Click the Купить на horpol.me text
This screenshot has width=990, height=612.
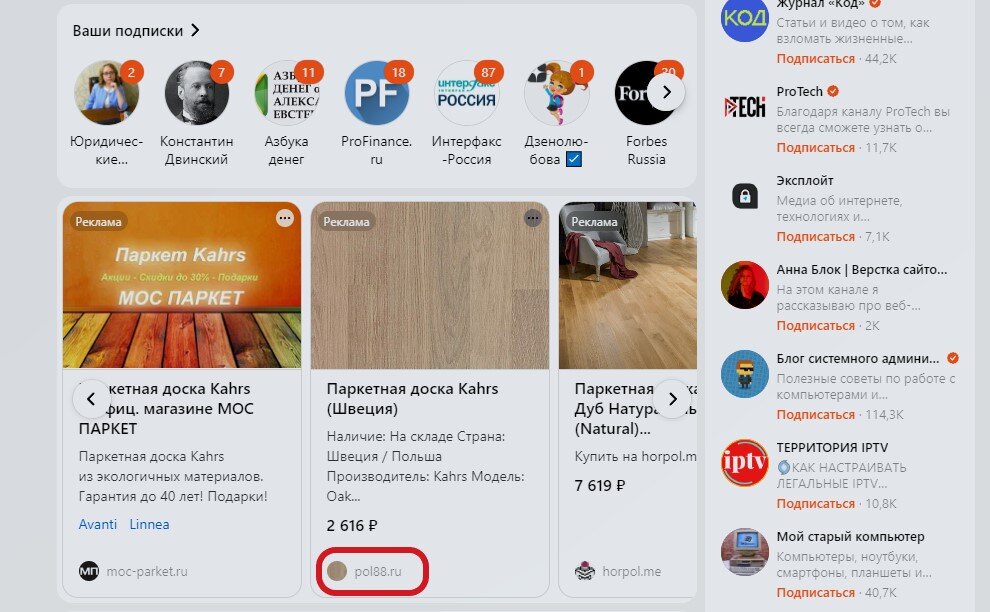pyautogui.click(x=635, y=457)
